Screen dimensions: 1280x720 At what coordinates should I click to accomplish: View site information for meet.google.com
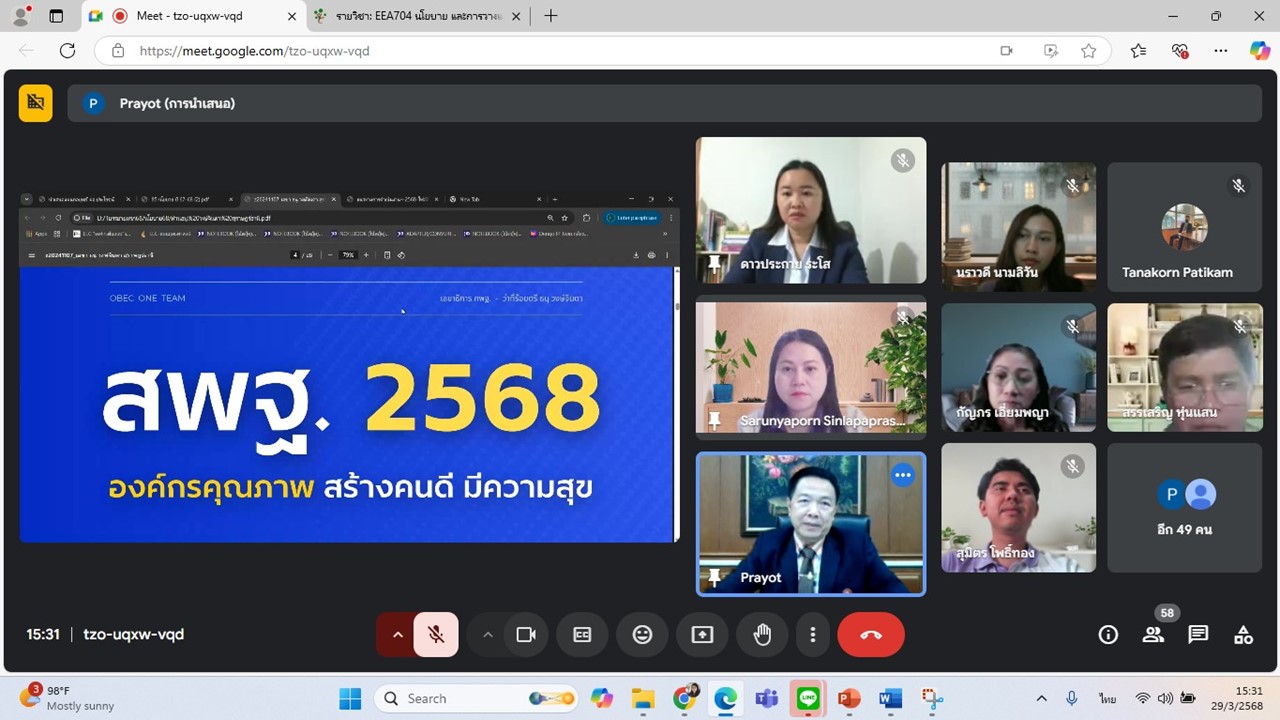tap(118, 51)
